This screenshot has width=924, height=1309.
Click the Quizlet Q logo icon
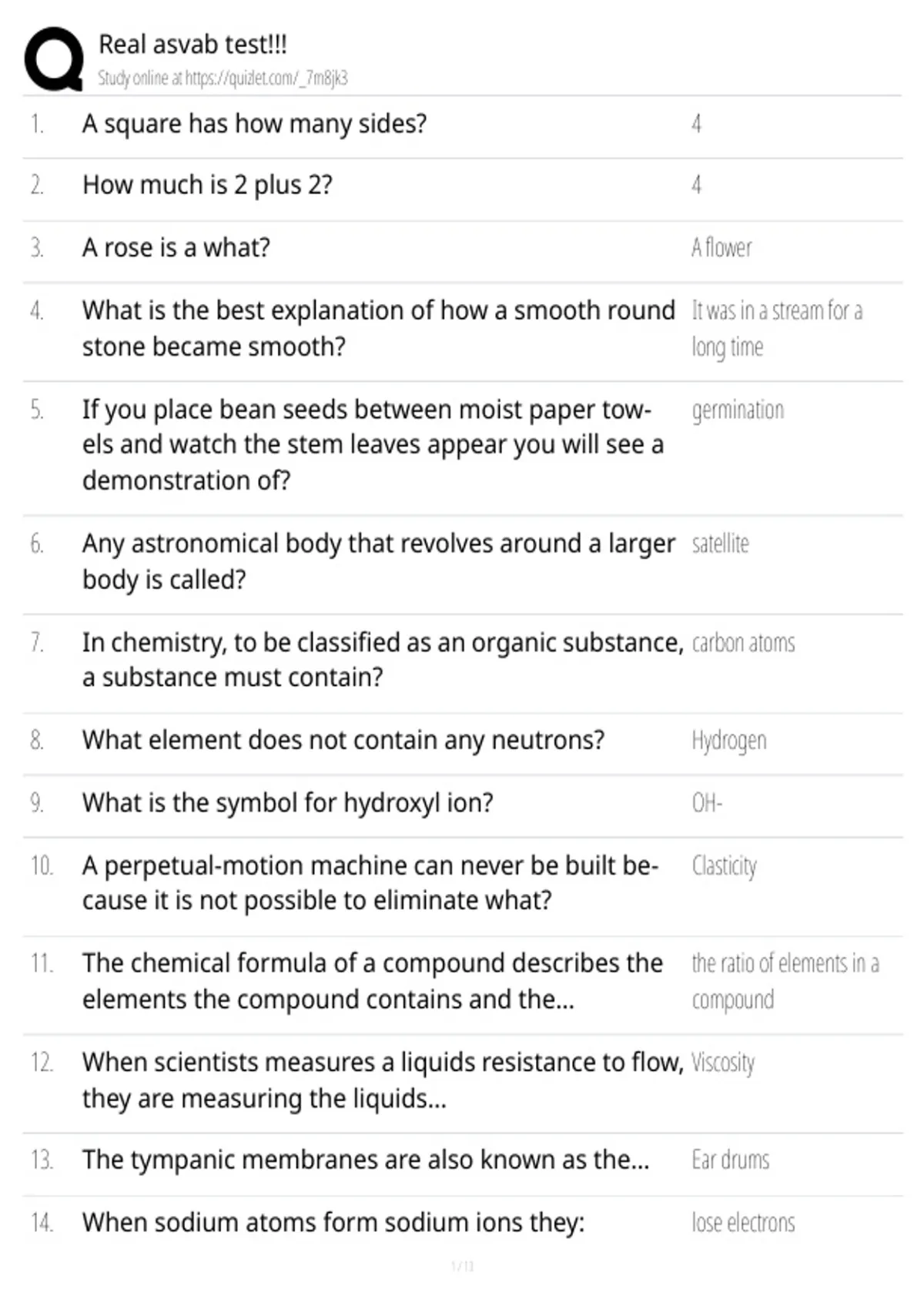54,59
